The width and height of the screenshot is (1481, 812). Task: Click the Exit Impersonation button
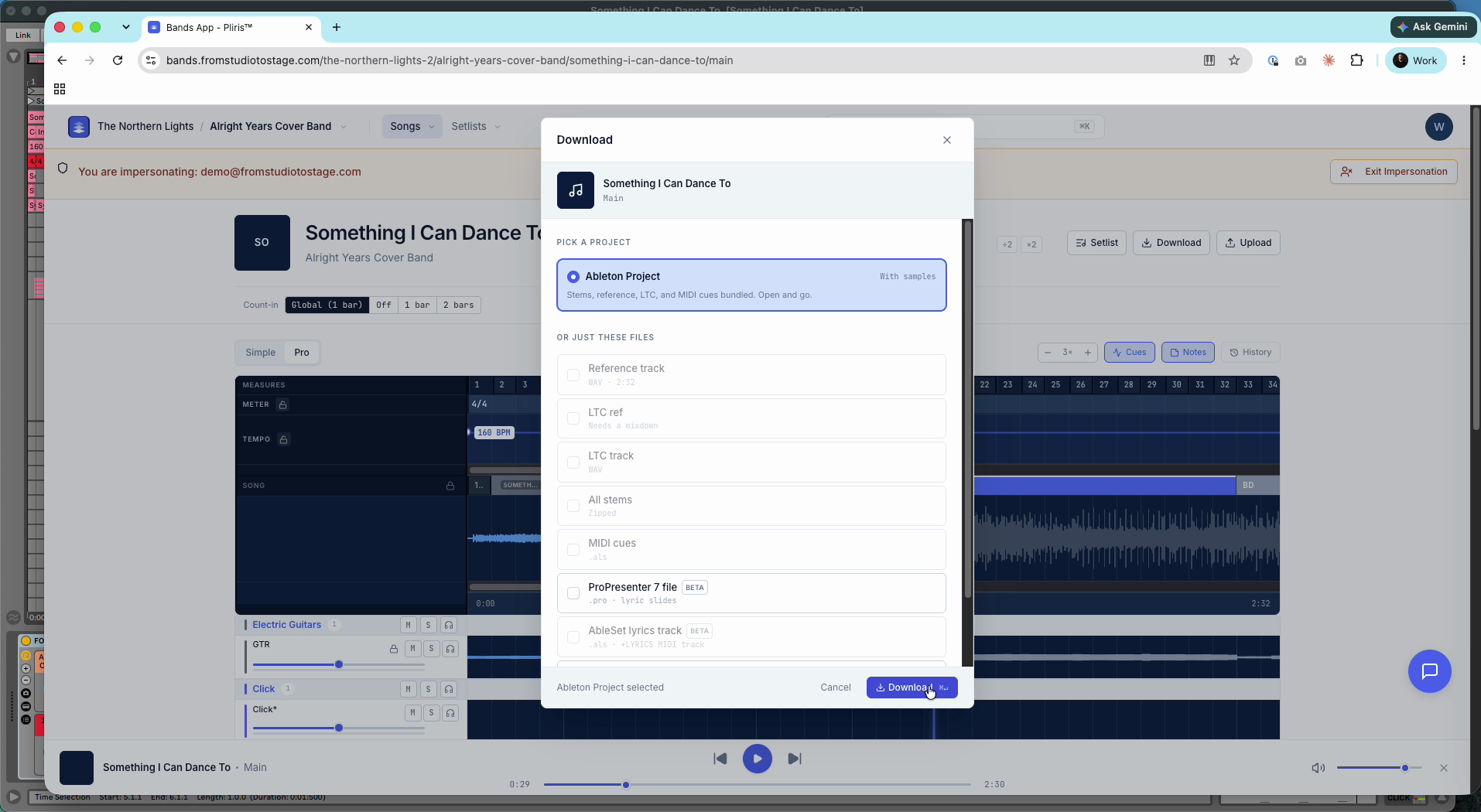pyautogui.click(x=1394, y=172)
